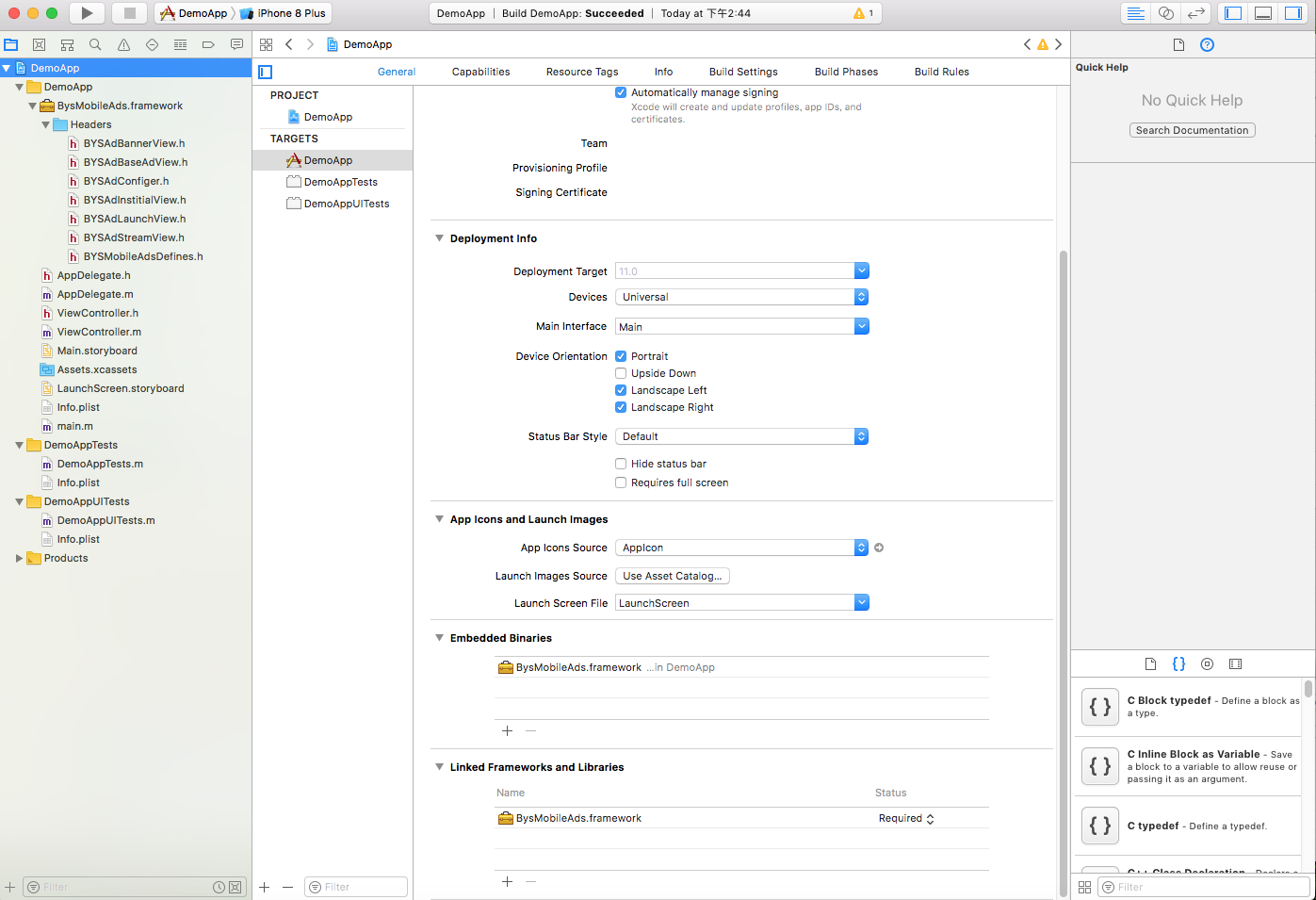
Task: Open the Breakpoint navigator
Action: tap(208, 44)
